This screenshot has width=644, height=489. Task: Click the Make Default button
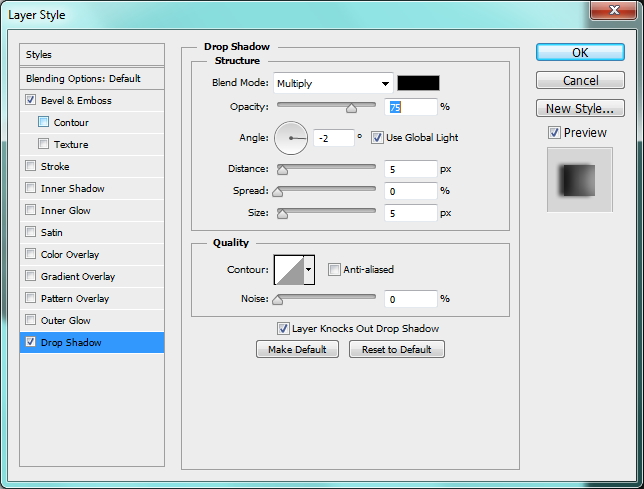[297, 349]
